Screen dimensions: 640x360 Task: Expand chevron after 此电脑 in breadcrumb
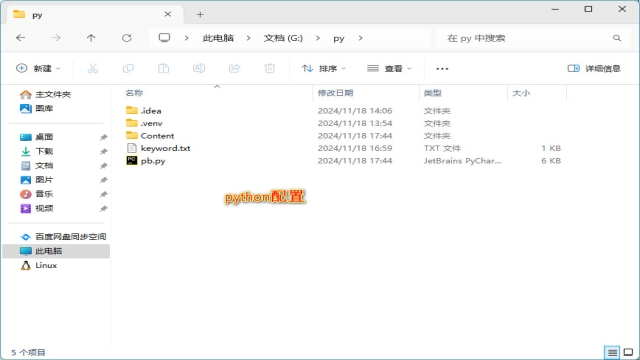point(249,38)
